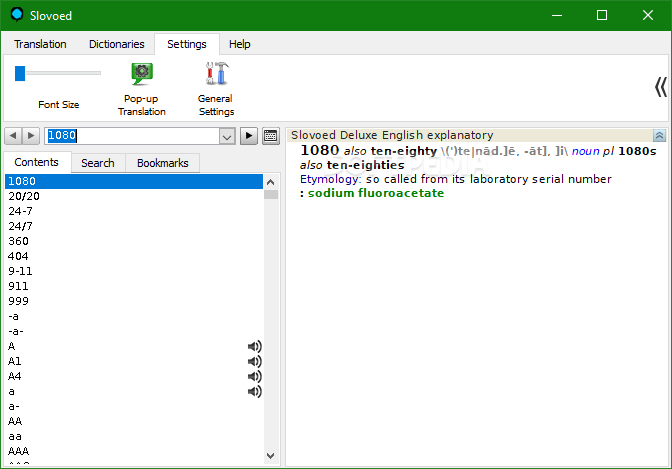The image size is (672, 469).
Task: Click the Font Size slider track
Action: 63,73
